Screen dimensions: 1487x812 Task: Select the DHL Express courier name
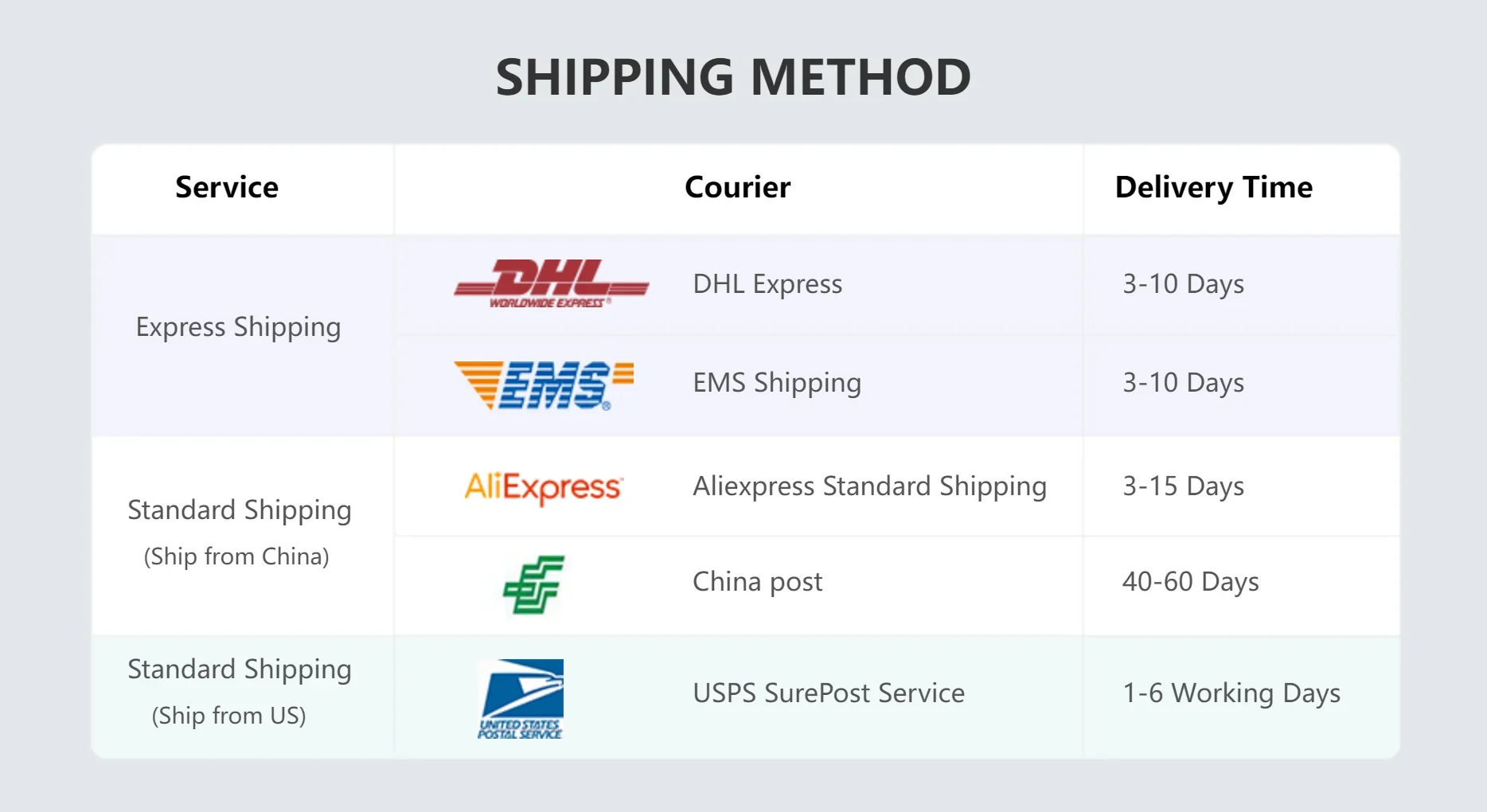[x=767, y=284]
